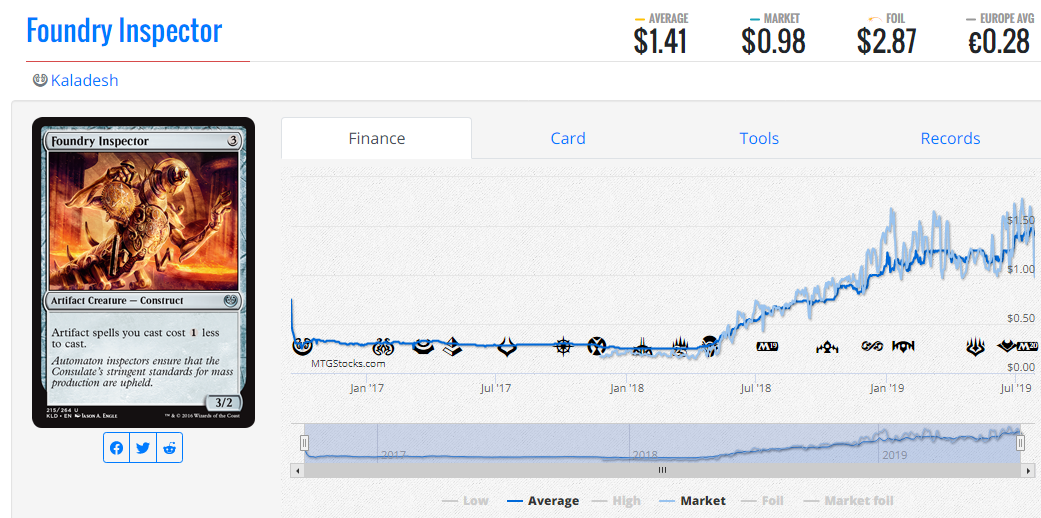
Task: Click the Ultimate Masters set marker
Action: coord(872,346)
